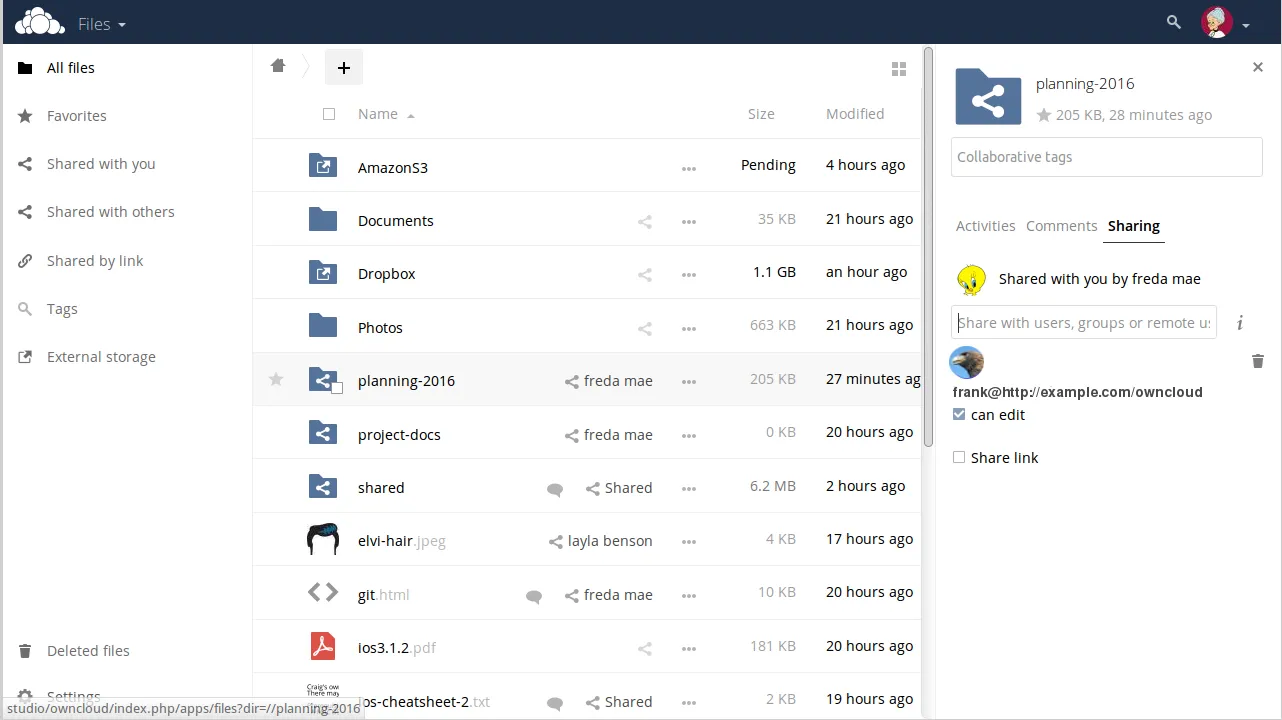Delete frank's share with the trash icon
The height and width of the screenshot is (720, 1282).
[x=1257, y=361]
